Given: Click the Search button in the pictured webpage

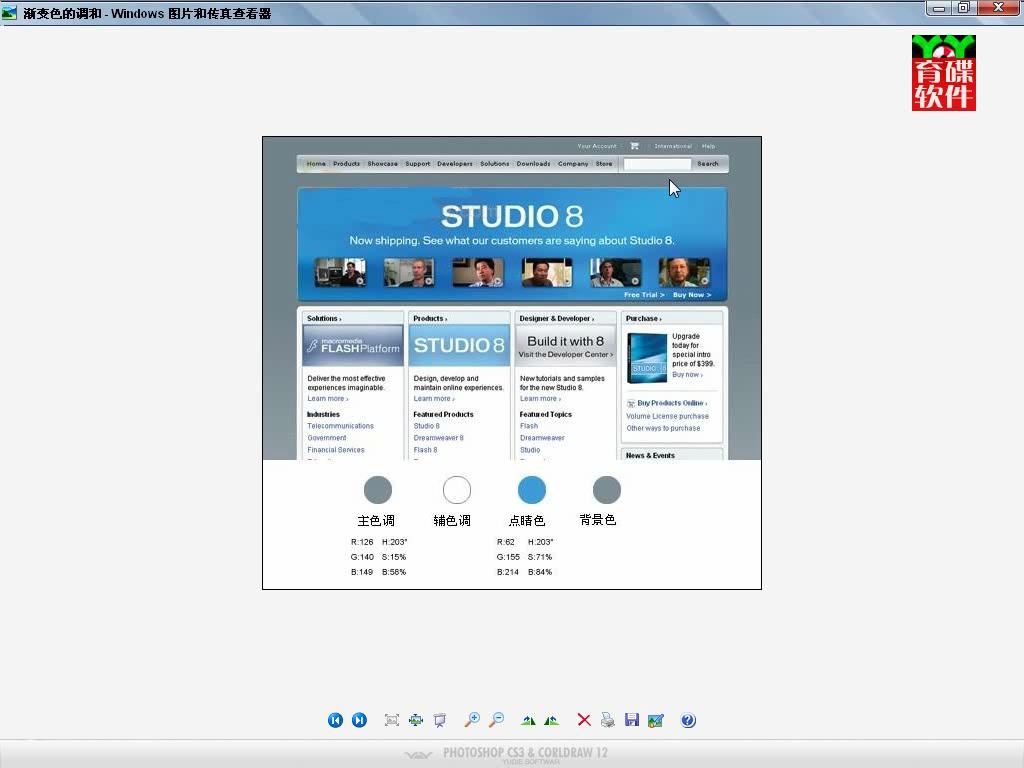Looking at the screenshot, I should [x=708, y=164].
